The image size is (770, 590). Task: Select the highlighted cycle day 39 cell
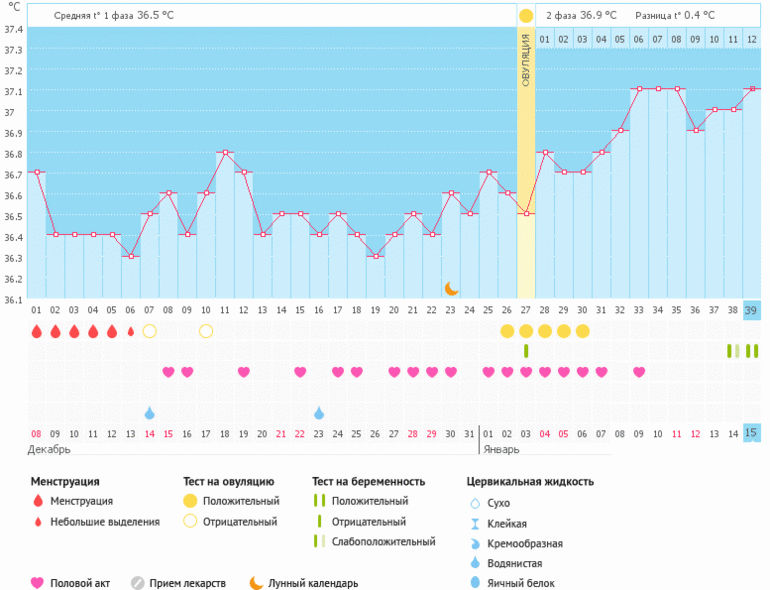752,311
